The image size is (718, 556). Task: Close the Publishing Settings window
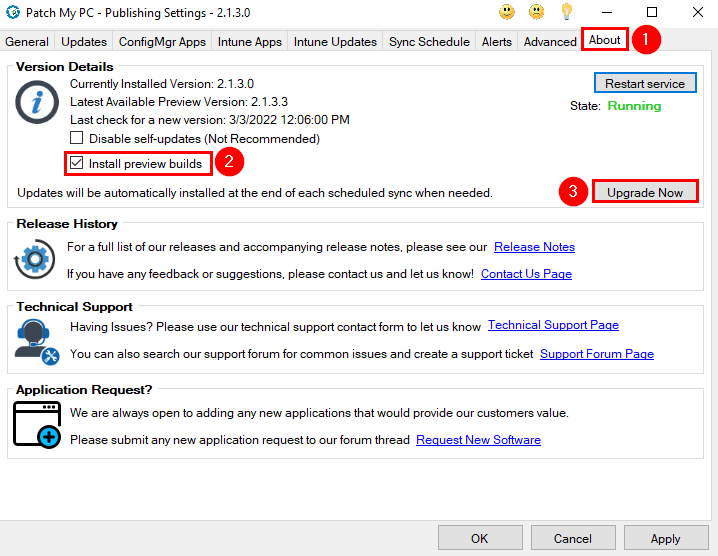[698, 12]
